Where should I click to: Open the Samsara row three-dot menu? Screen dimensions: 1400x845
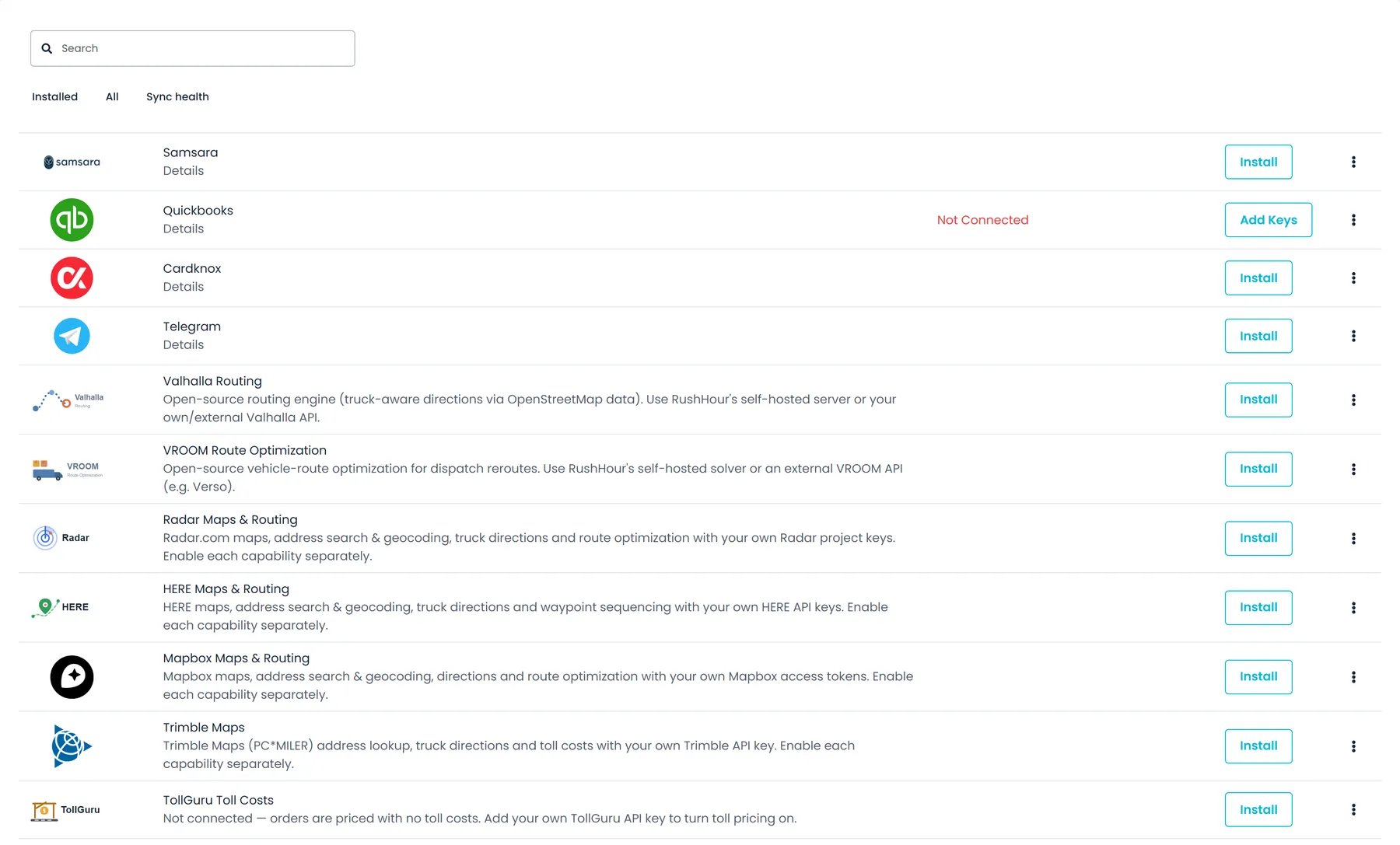pyautogui.click(x=1353, y=162)
